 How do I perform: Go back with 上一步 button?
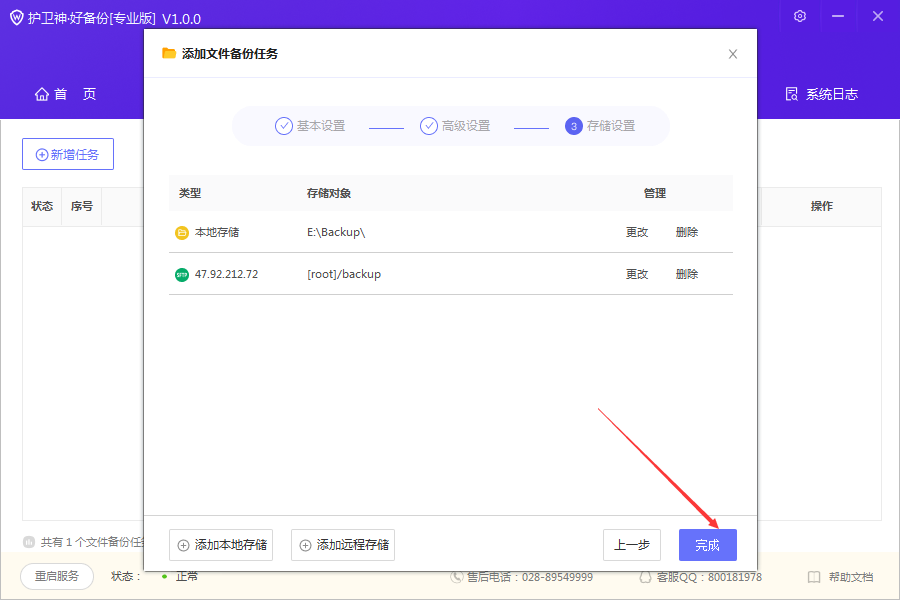click(631, 545)
